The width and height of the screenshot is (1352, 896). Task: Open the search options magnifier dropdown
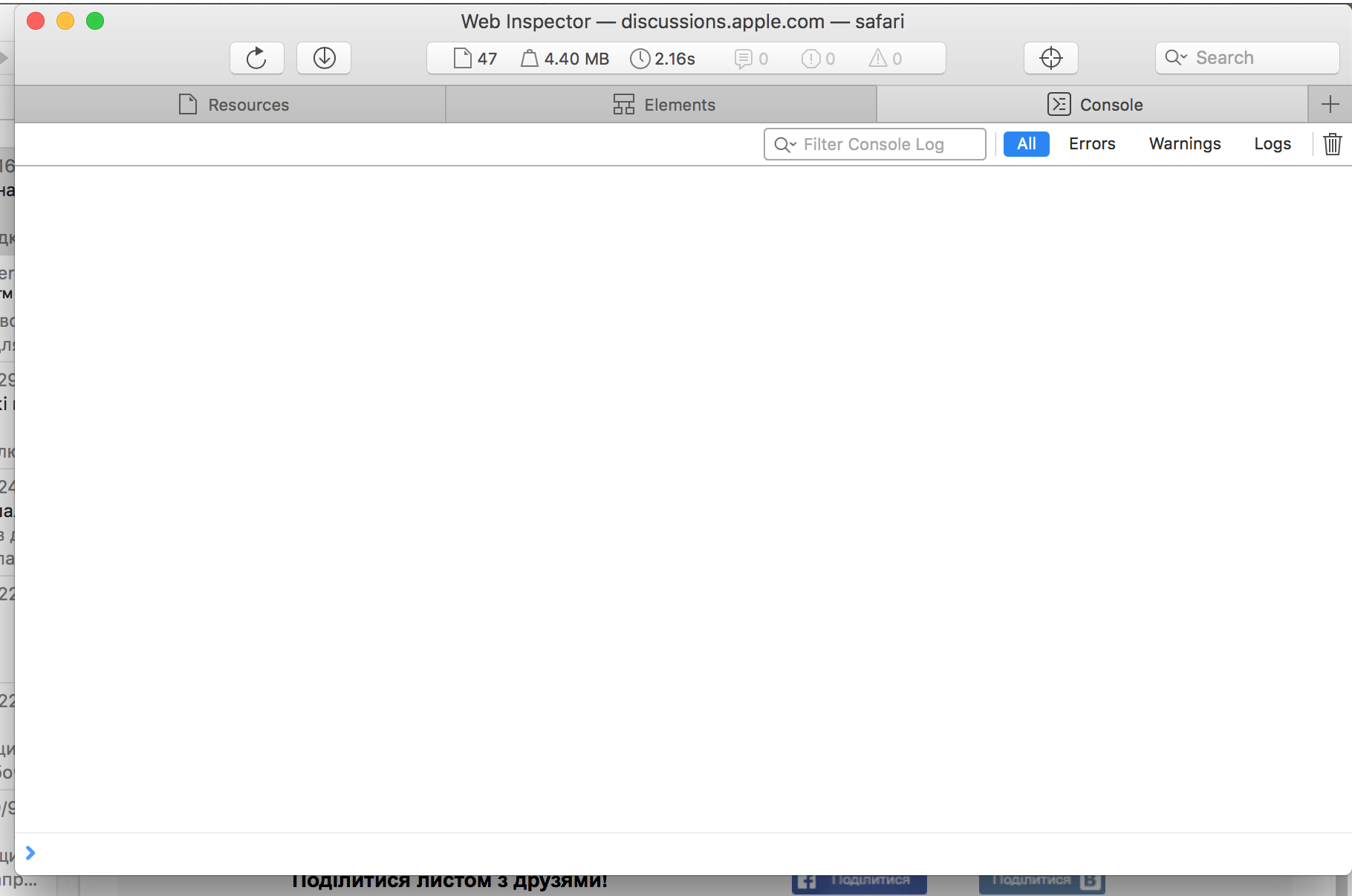pos(1175,58)
